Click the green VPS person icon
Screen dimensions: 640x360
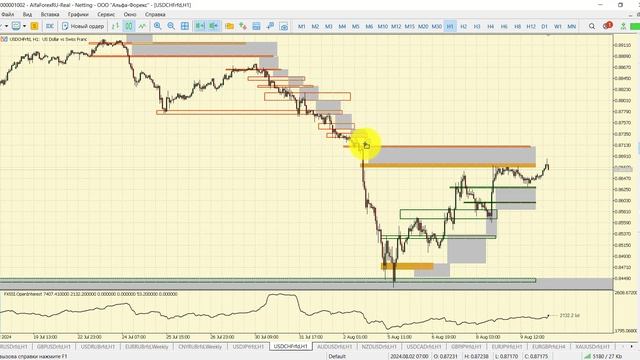point(623,26)
